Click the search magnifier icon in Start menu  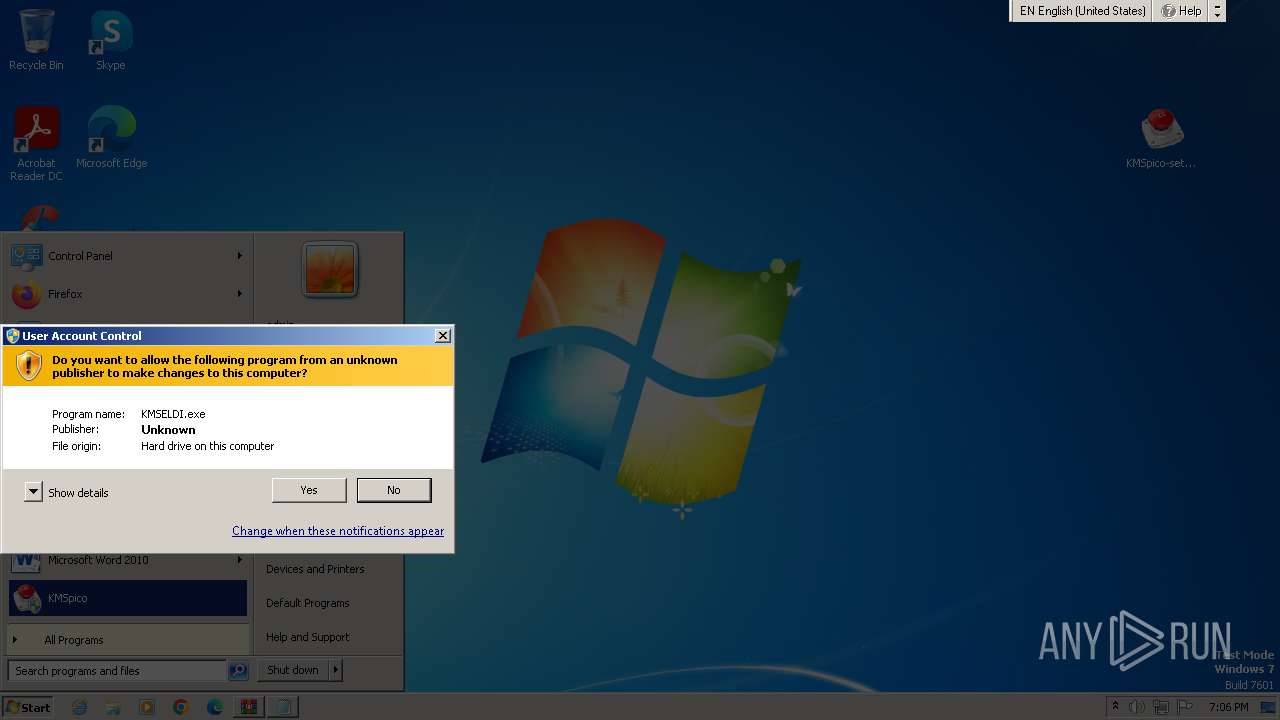pyautogui.click(x=238, y=671)
